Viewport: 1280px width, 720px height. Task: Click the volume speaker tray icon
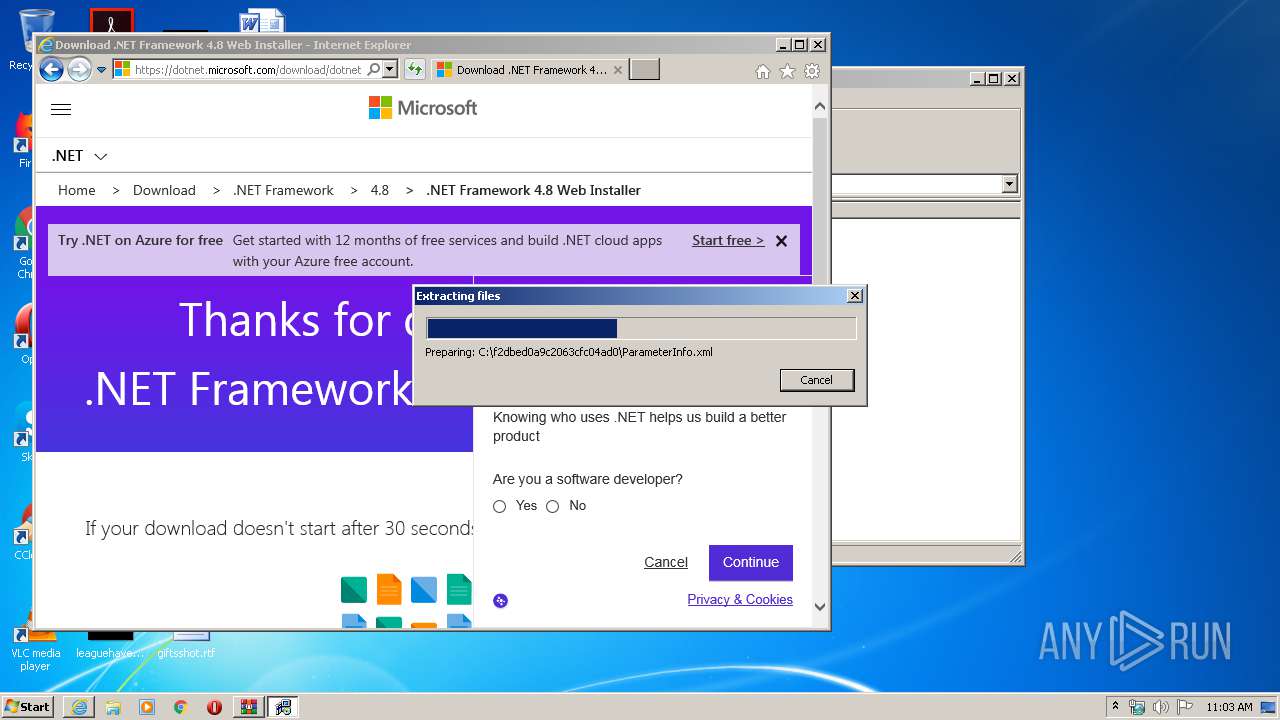point(1161,707)
